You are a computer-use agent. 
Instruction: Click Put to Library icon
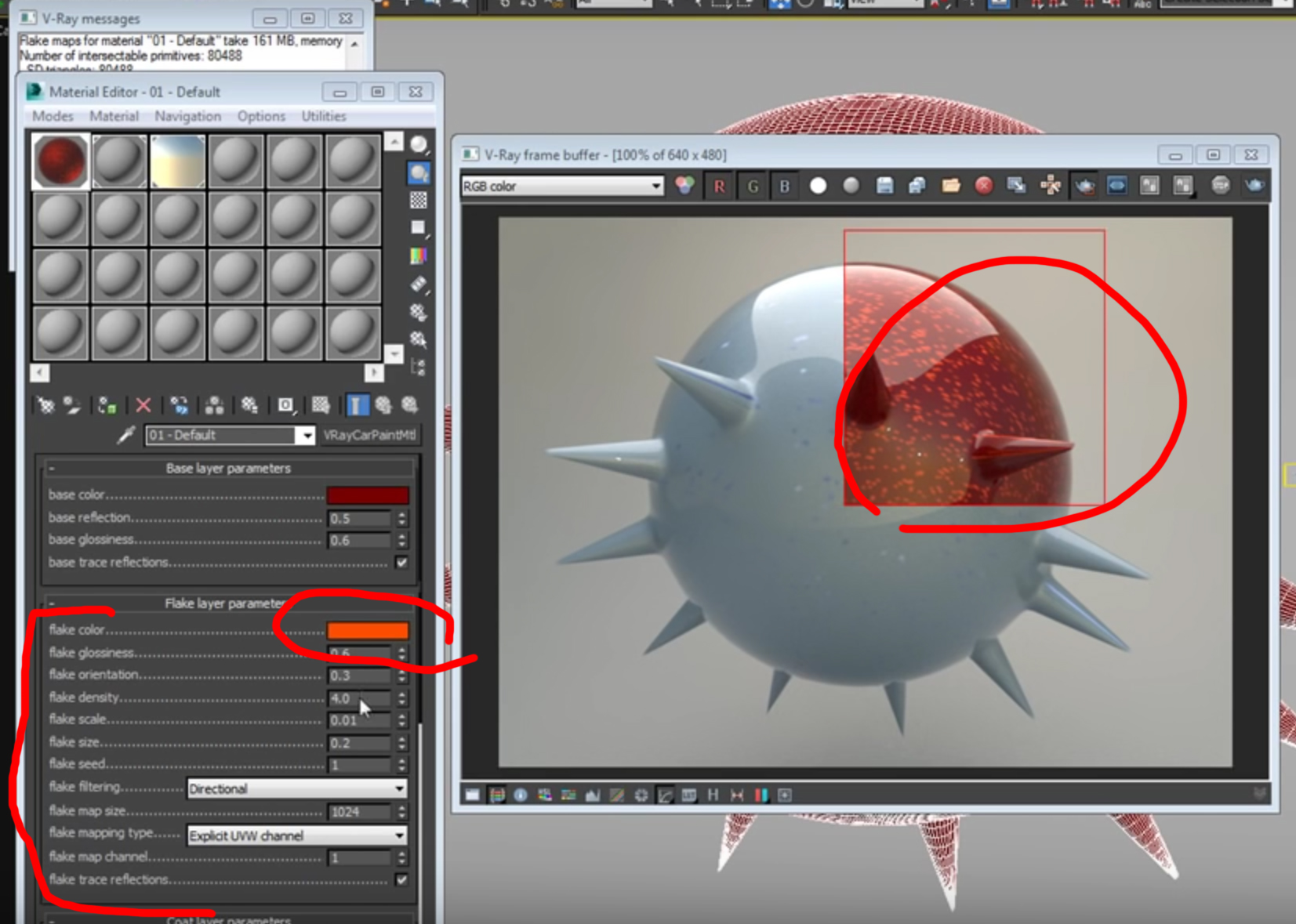click(x=249, y=405)
